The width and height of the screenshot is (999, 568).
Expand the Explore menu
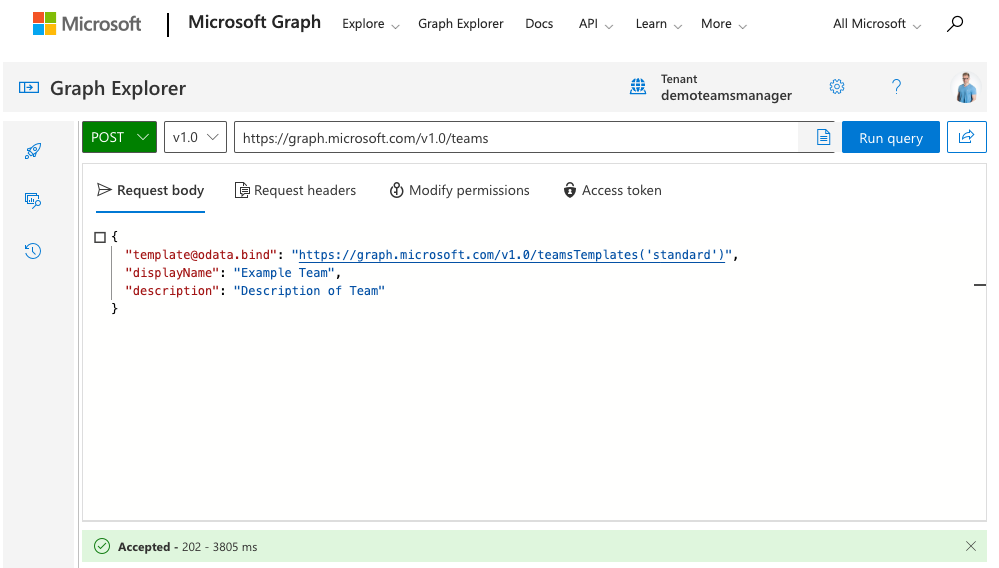(371, 24)
